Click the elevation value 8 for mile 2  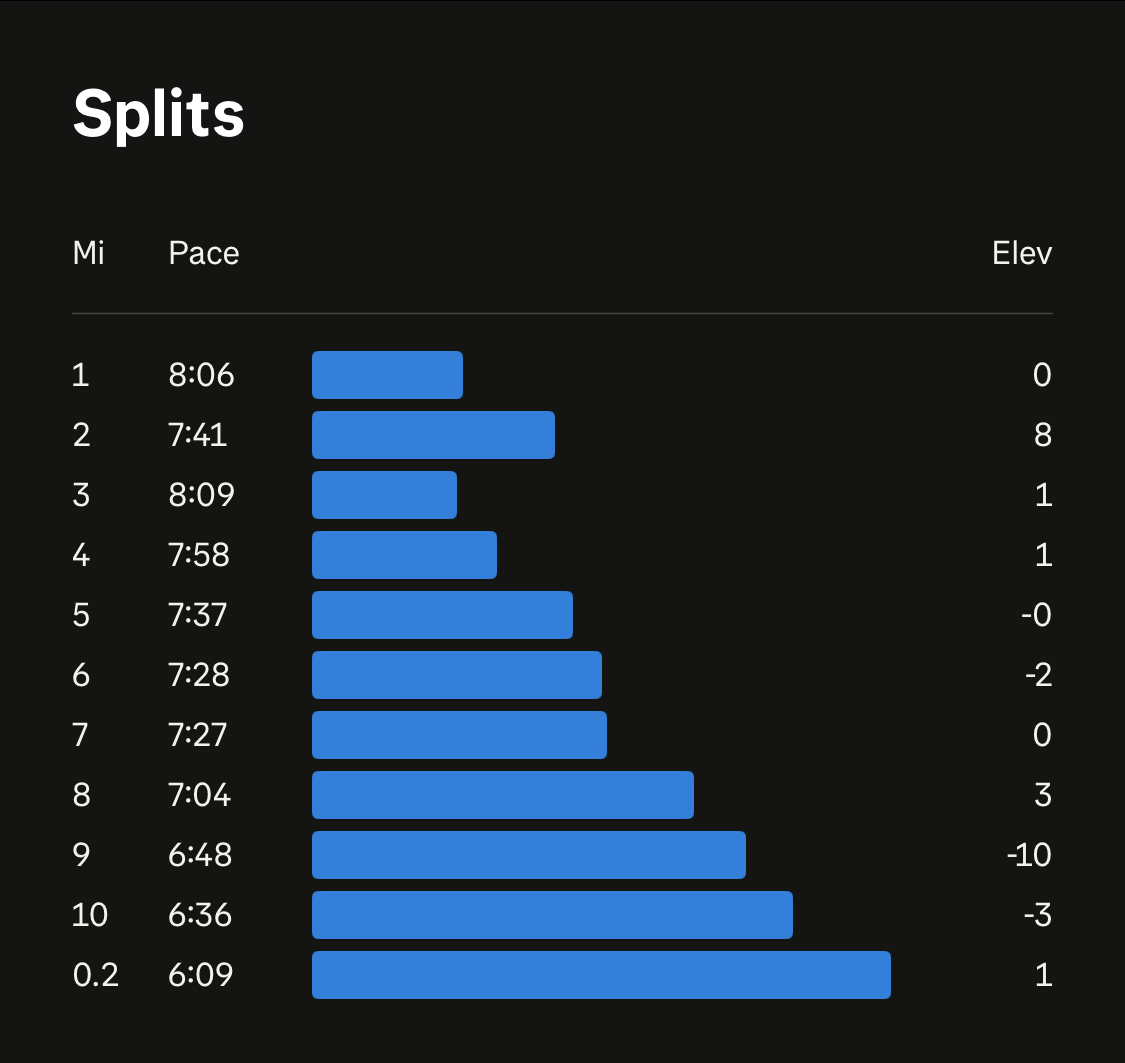1043,435
